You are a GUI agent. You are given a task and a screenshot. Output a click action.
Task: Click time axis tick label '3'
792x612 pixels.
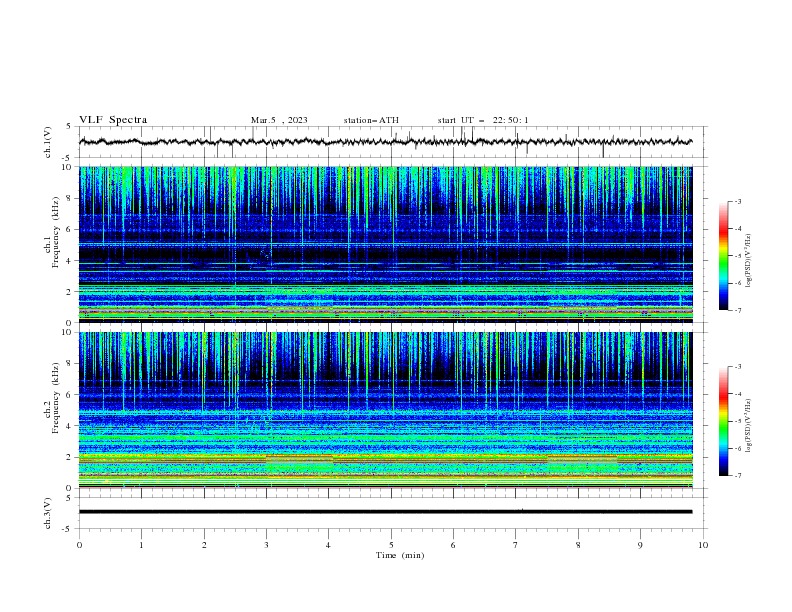266,545
